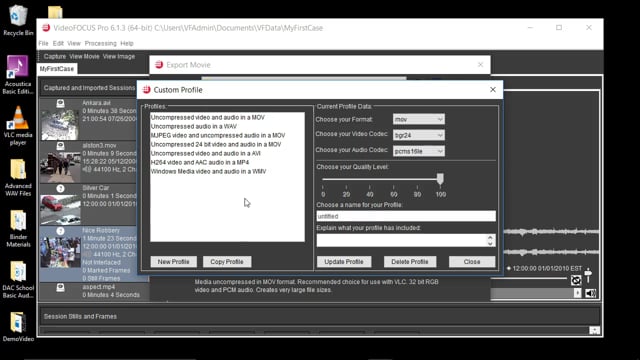This screenshot has height=360, width=640.
Task: Open the Edit menu
Action: pos(58,43)
